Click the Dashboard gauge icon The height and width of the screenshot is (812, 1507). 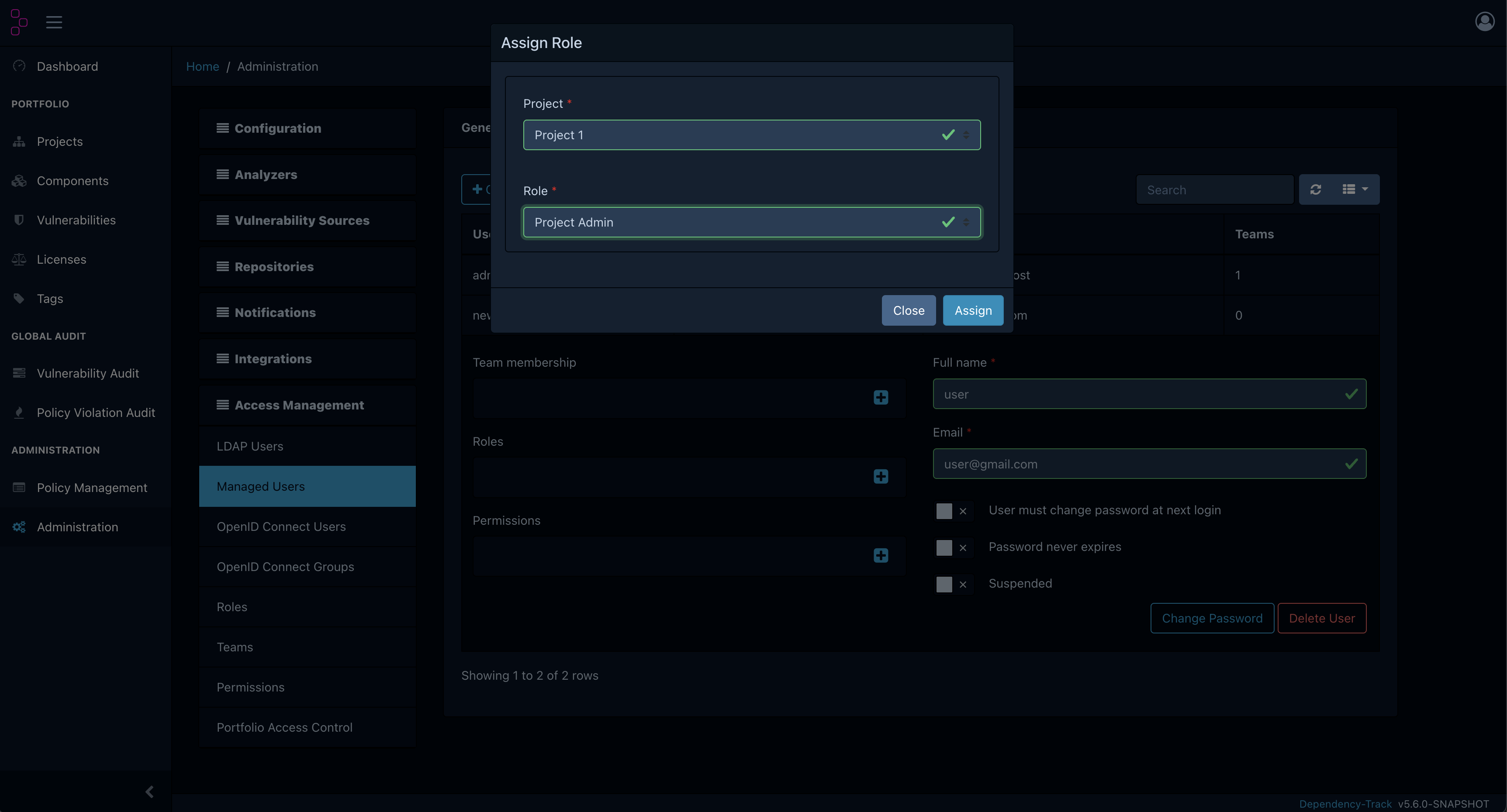[x=19, y=65]
